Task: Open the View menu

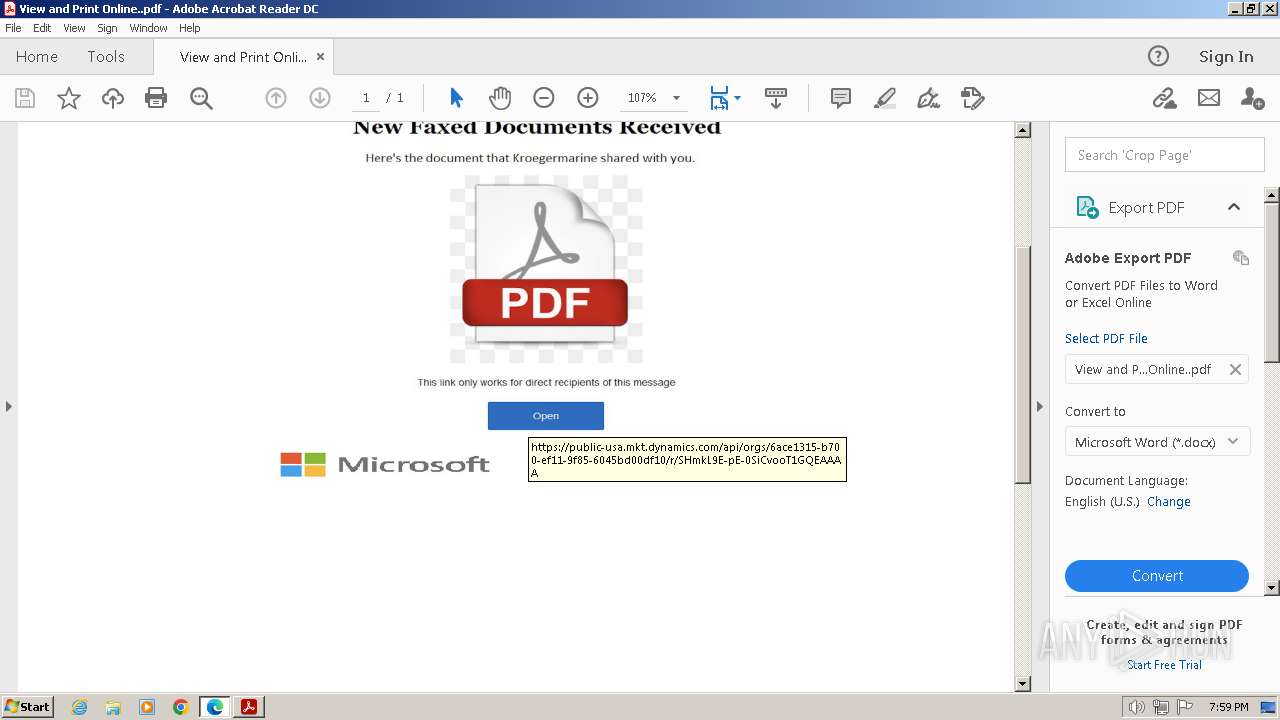Action: (x=74, y=28)
